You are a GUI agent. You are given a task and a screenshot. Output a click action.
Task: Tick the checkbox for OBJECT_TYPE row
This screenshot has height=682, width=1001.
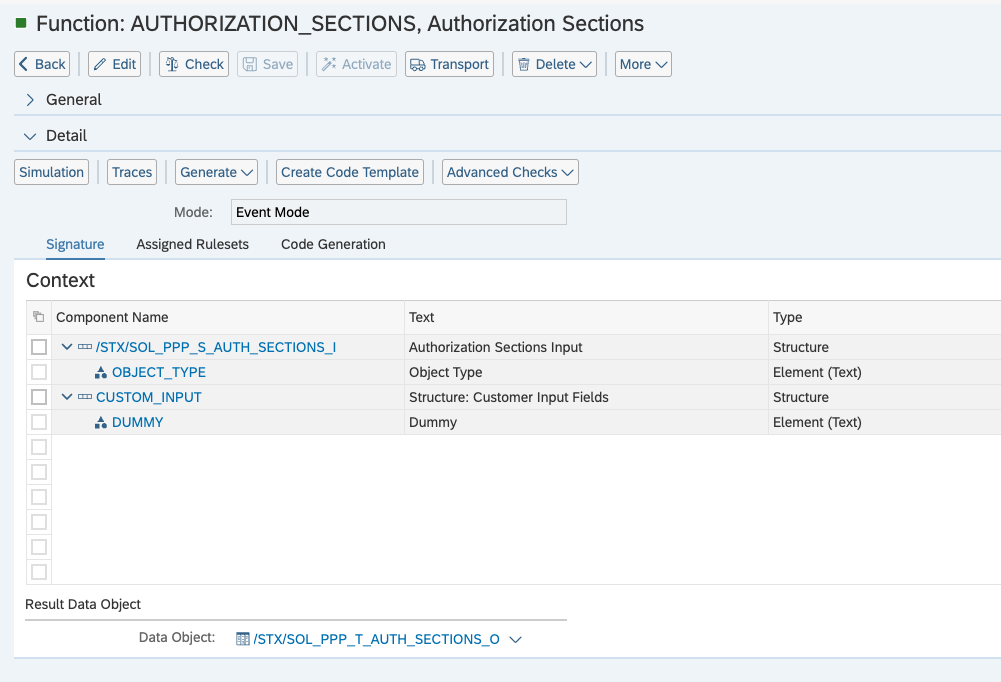pos(39,372)
